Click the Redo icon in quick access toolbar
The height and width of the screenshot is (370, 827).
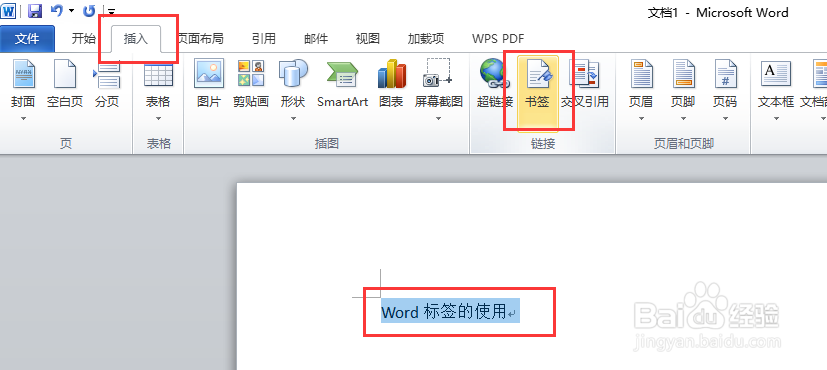pos(89,10)
